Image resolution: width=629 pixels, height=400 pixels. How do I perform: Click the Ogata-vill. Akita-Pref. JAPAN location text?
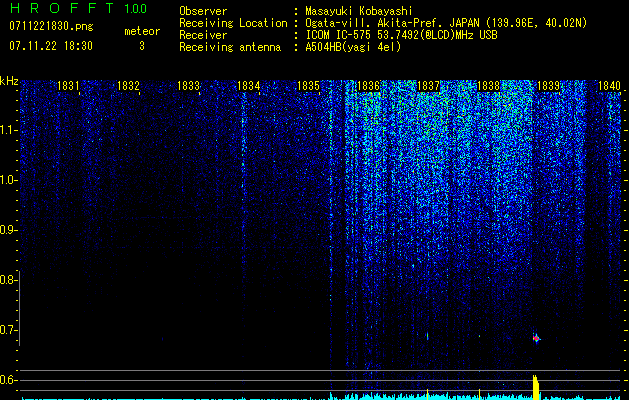[x=446, y=23]
